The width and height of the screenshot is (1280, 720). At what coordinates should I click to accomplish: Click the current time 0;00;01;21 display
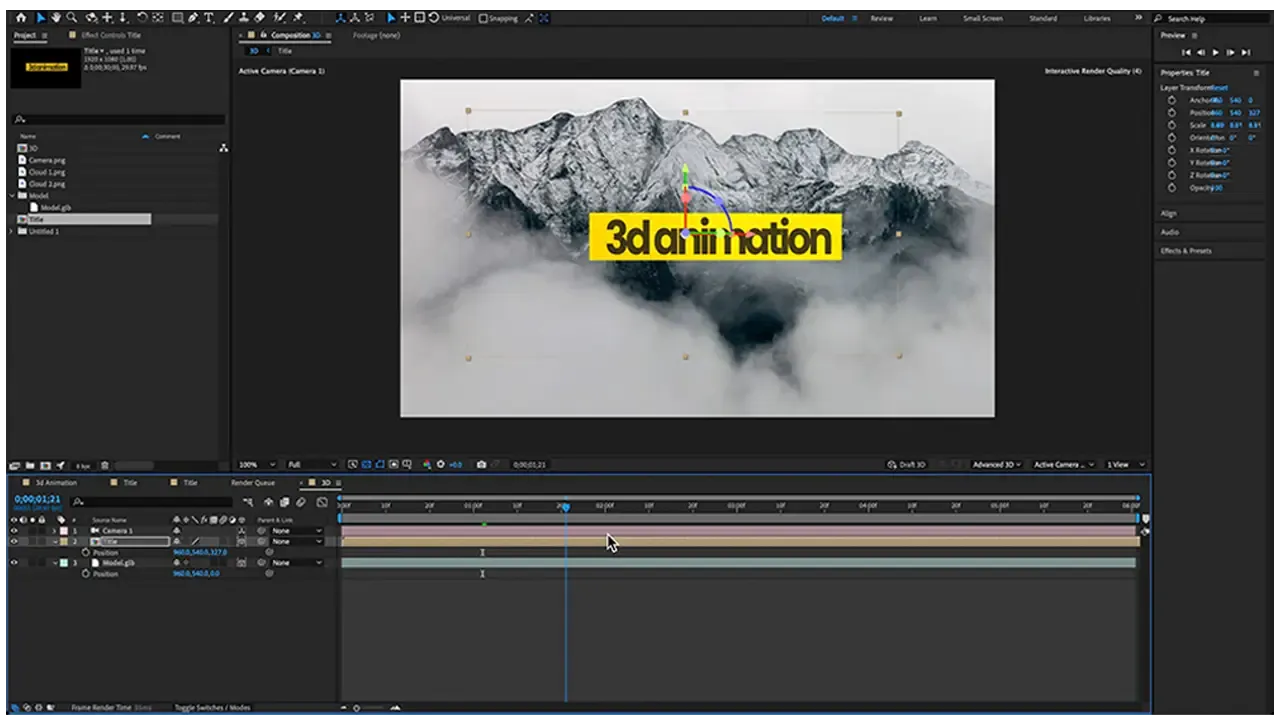point(38,498)
